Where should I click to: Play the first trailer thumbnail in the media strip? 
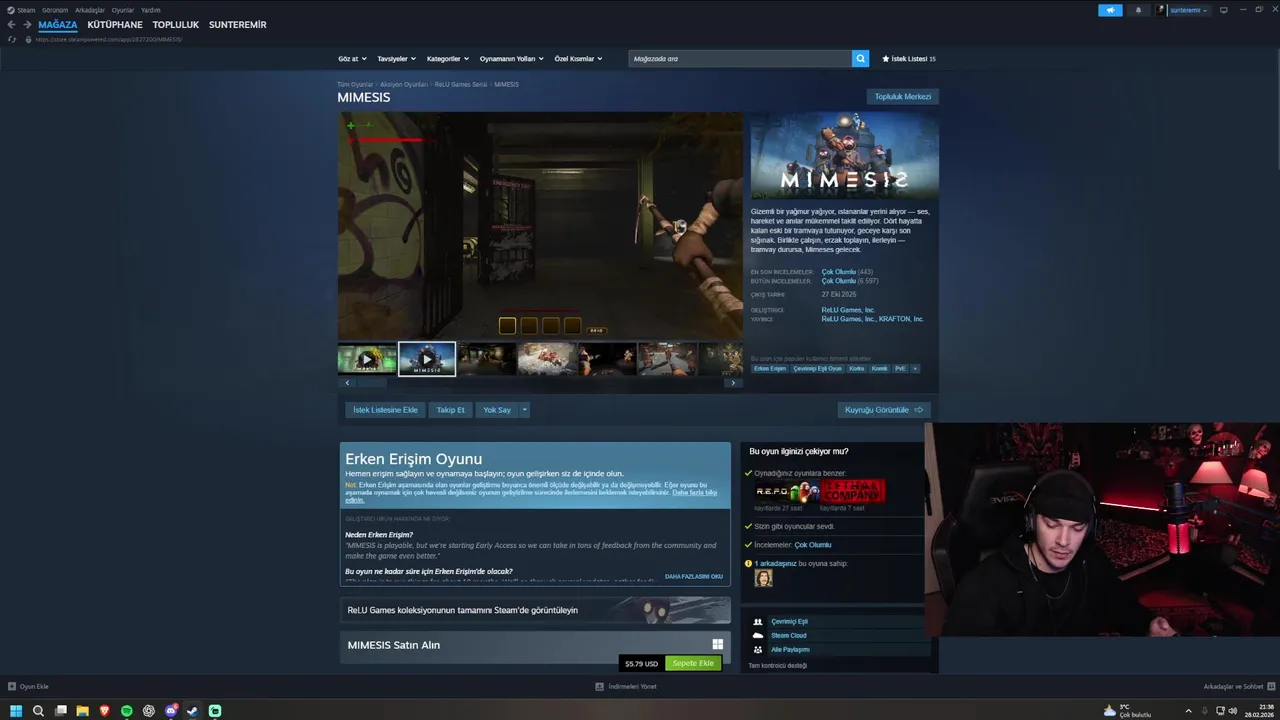tap(367, 359)
